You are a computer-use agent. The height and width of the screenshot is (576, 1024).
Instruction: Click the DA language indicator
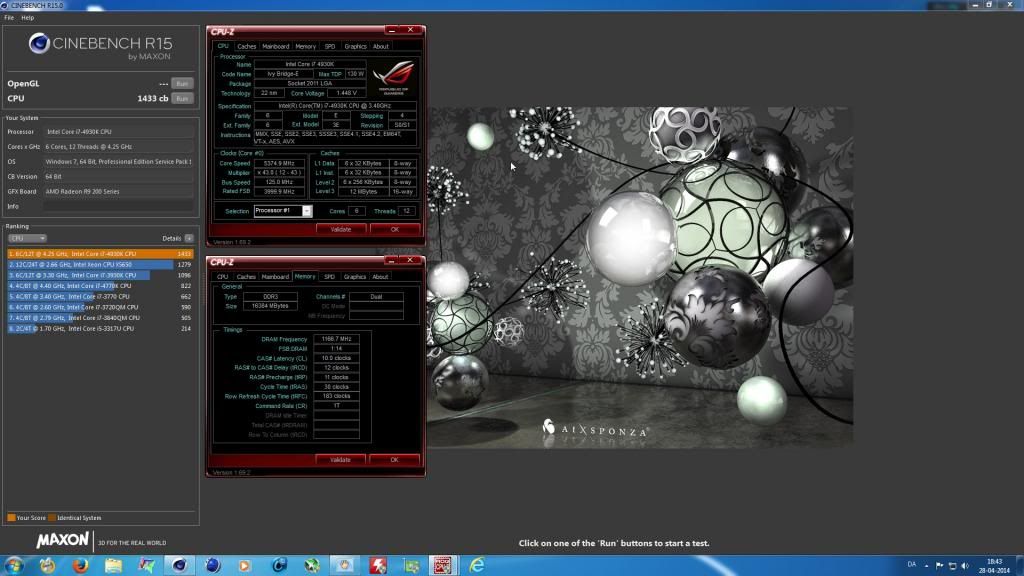click(x=912, y=564)
